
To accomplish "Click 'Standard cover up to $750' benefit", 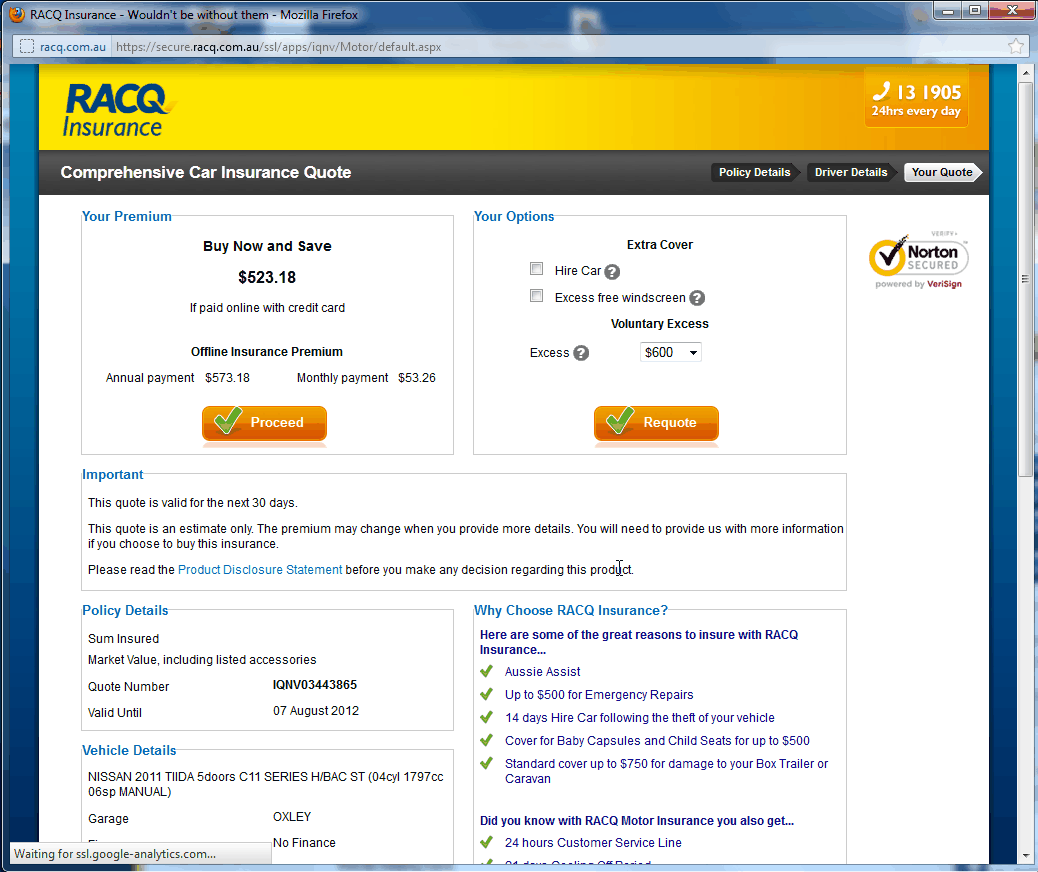I will [x=666, y=771].
